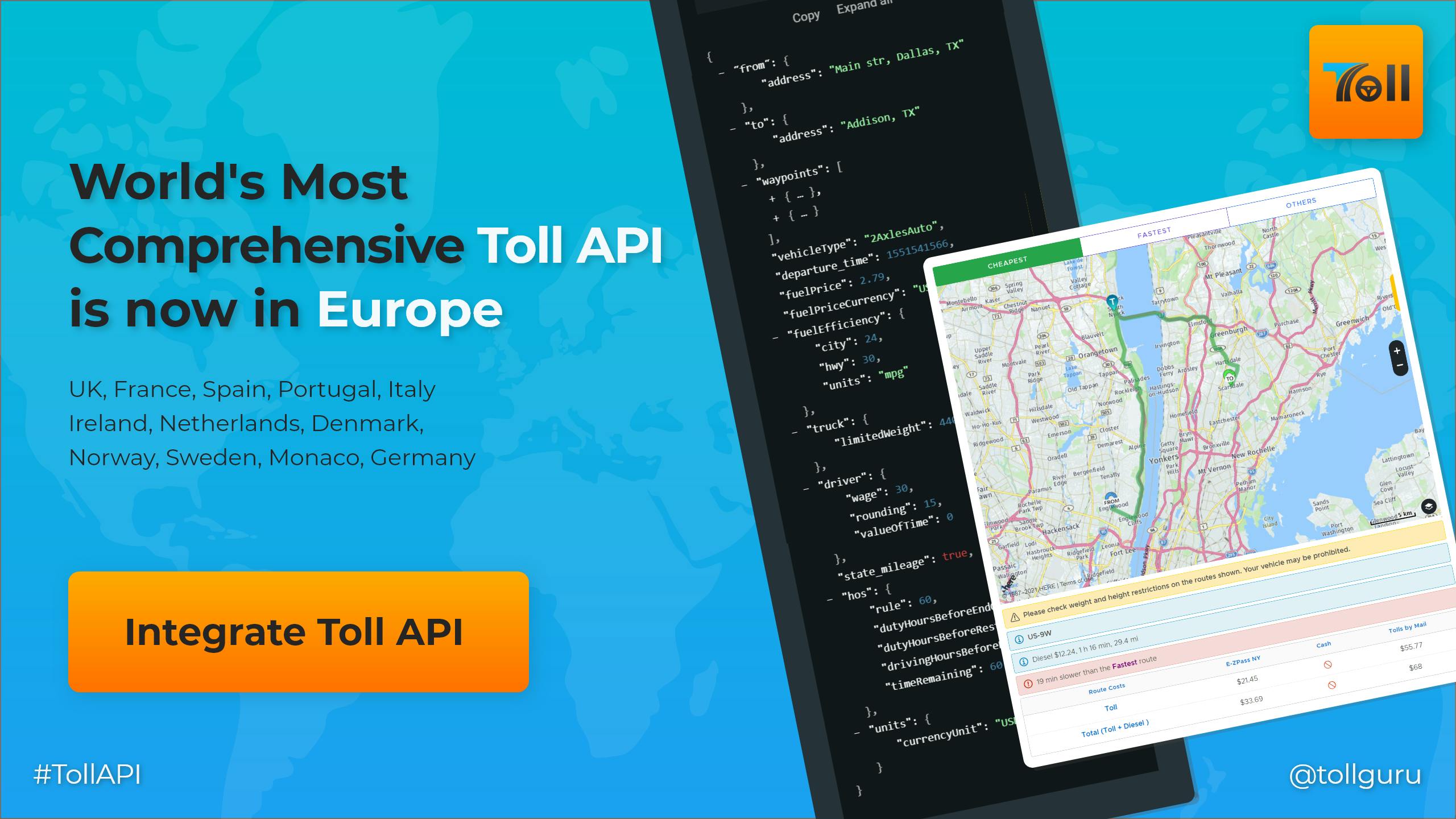Viewport: 1456px width, 819px height.
Task: Click the 1551541566 departure_time value
Action: click(917, 249)
